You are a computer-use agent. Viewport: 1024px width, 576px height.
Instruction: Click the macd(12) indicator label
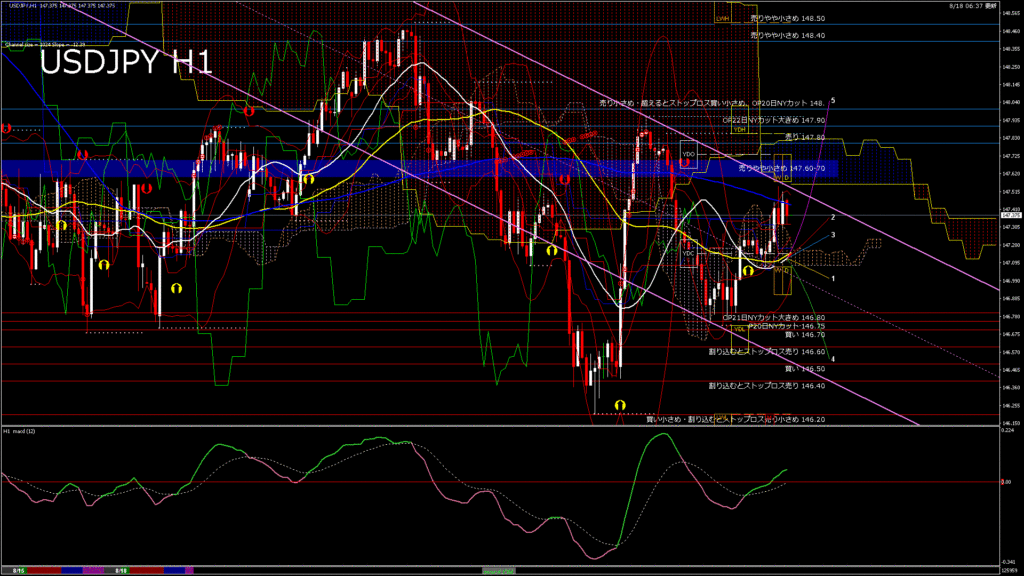(20, 431)
